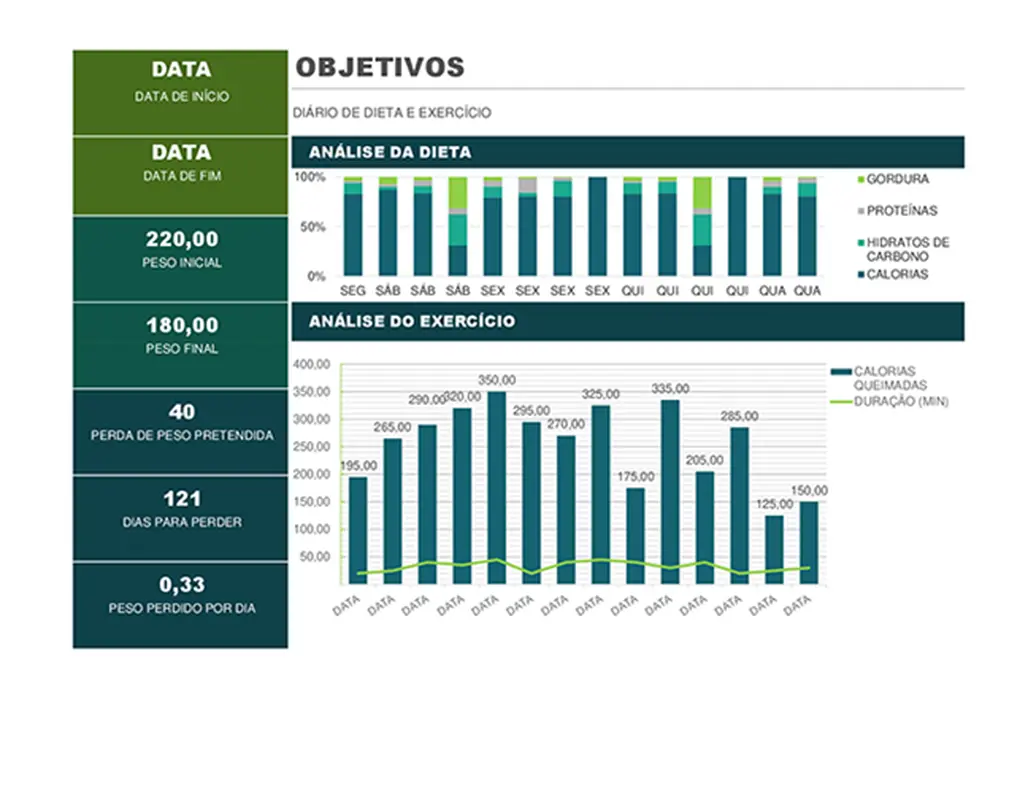Click the PROTEÍNAS legend color swatch

(860, 212)
